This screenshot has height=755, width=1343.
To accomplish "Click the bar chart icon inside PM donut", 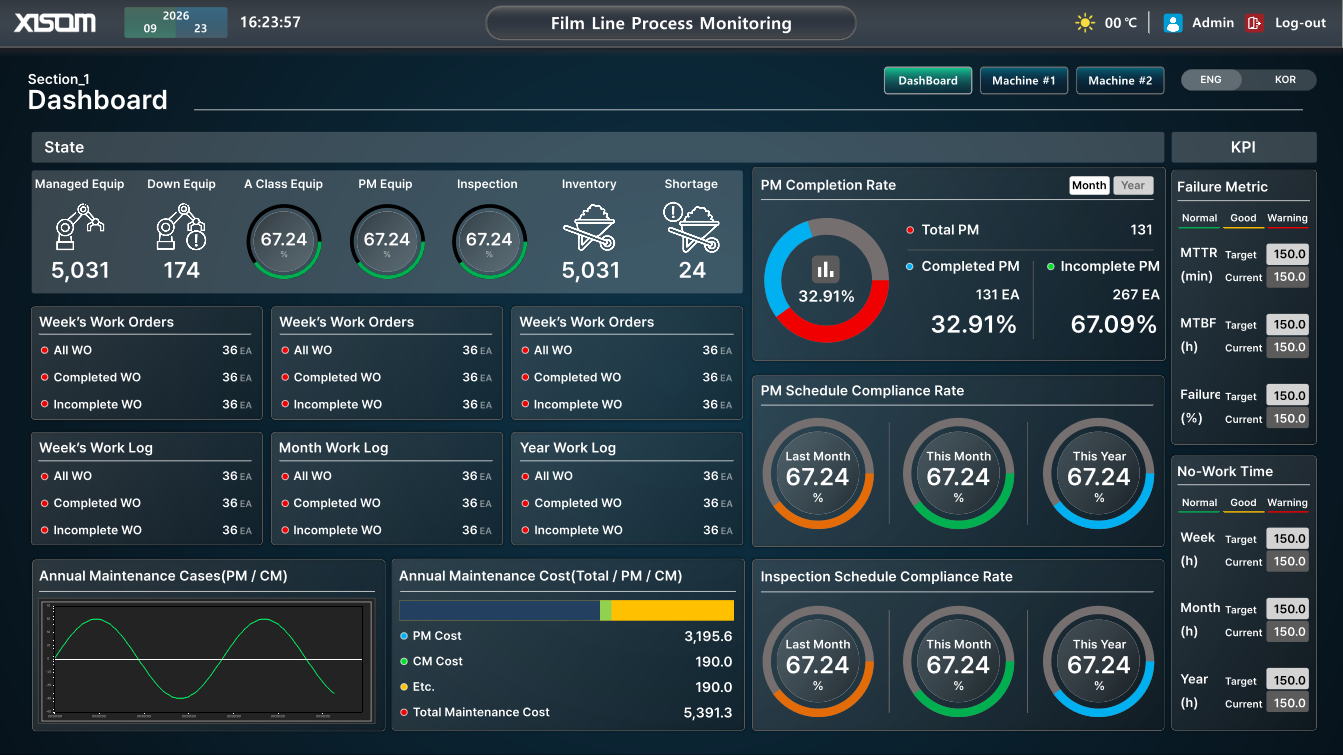I will (x=825, y=268).
